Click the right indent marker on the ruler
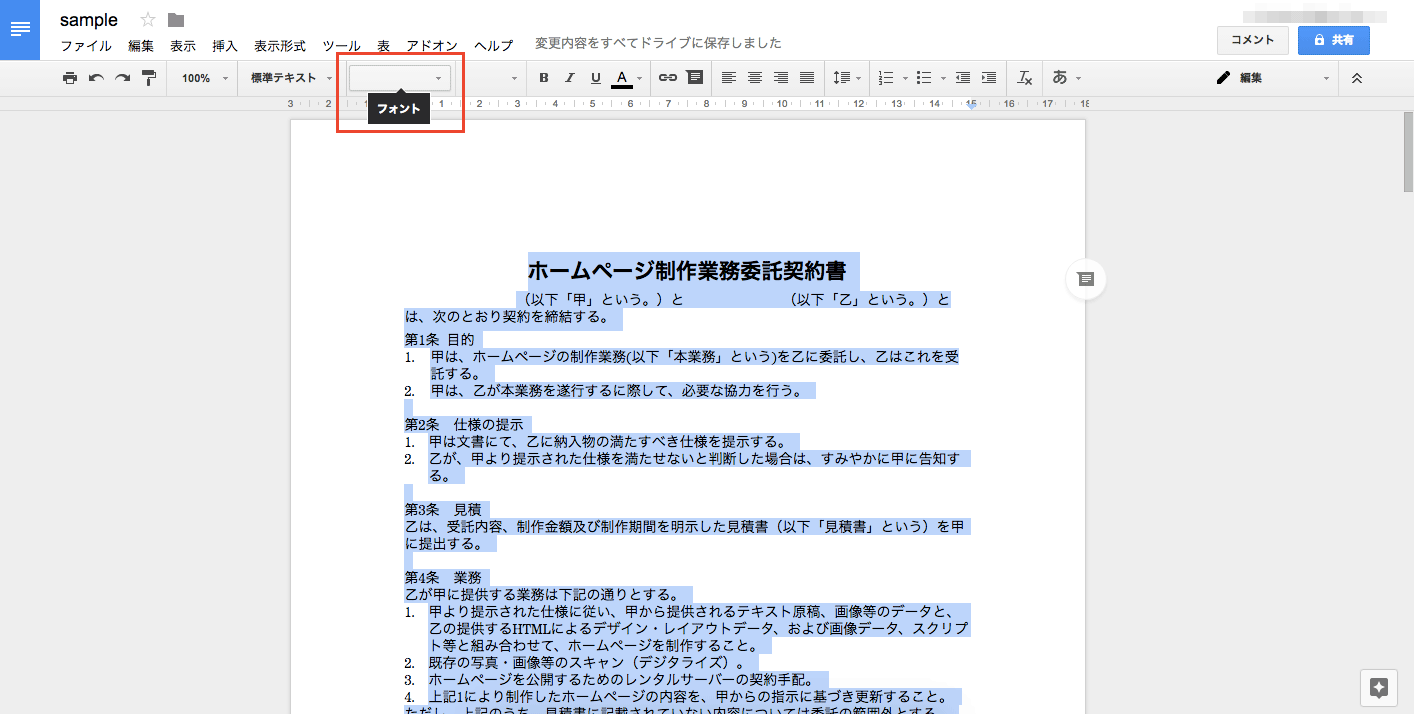Image resolution: width=1414 pixels, height=714 pixels. [x=971, y=105]
